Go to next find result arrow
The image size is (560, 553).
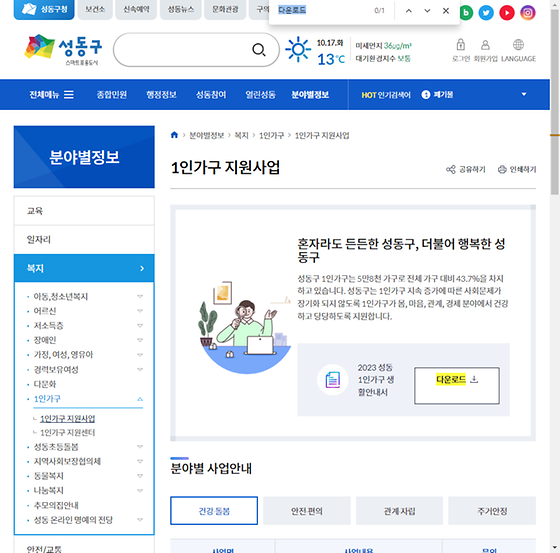click(x=427, y=11)
